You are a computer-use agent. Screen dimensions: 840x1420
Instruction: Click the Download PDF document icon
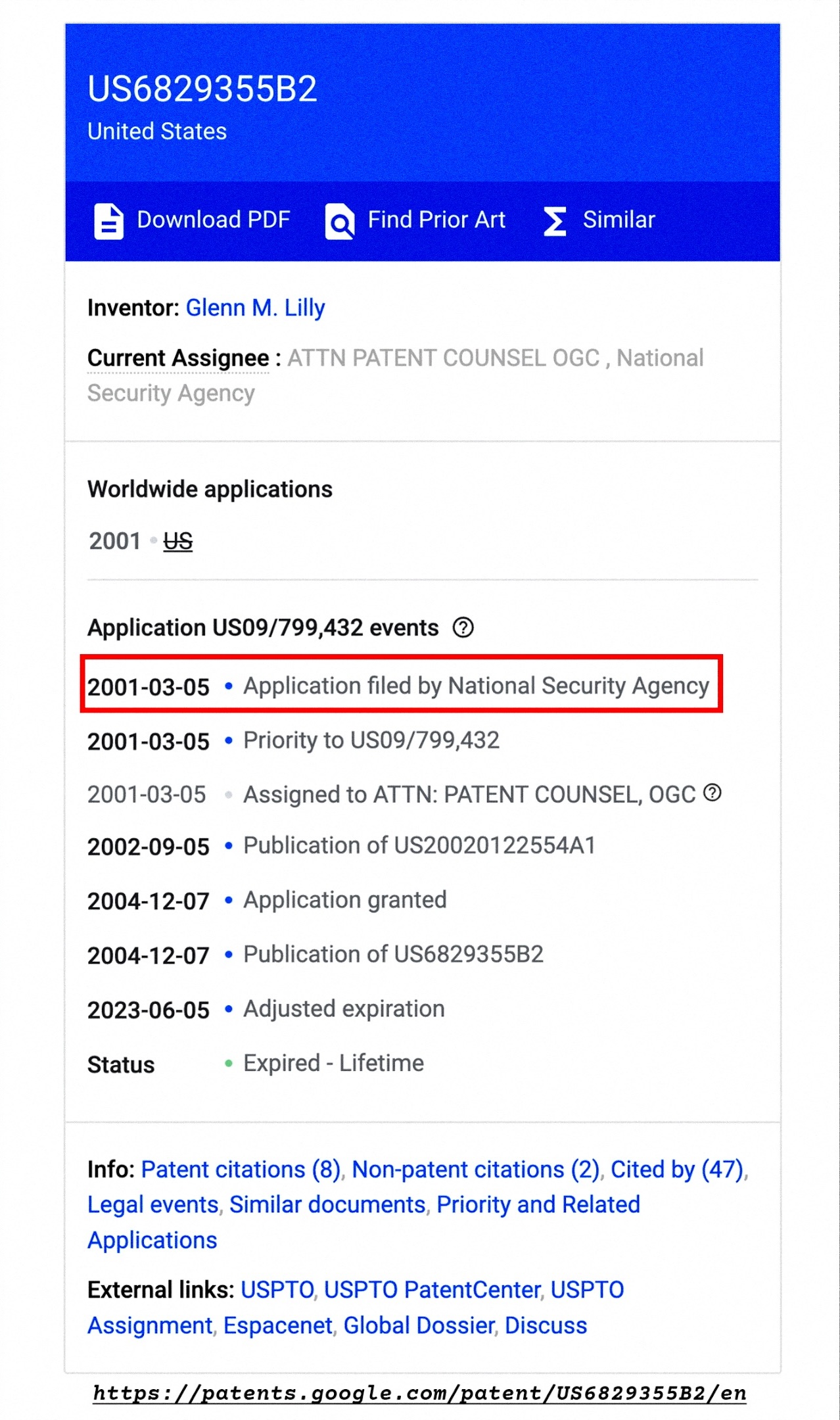click(x=108, y=221)
